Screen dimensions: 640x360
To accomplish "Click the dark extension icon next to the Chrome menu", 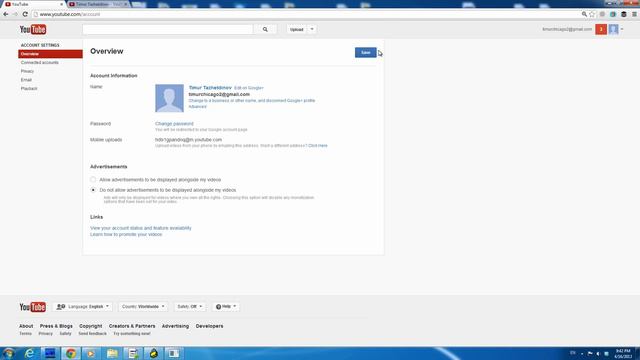I will (x=624, y=14).
